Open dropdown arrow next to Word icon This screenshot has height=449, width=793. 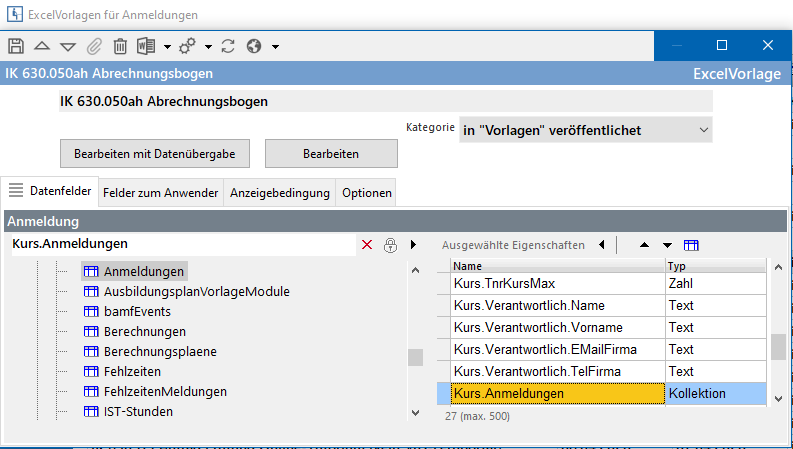point(165,47)
